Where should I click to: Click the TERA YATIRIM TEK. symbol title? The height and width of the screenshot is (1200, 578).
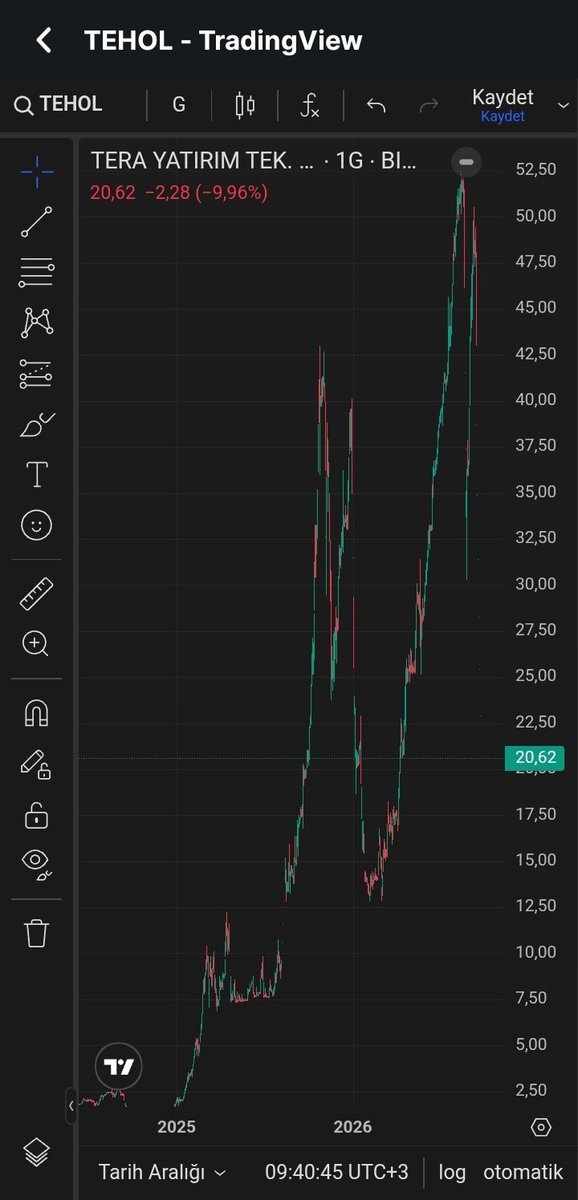pos(203,161)
